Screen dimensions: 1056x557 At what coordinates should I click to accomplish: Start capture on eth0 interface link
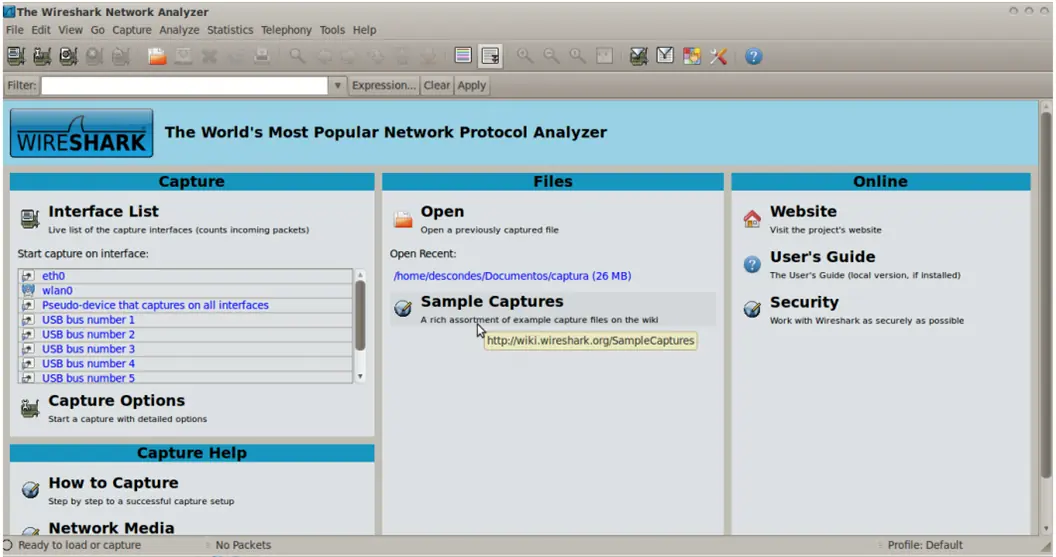pos(53,276)
